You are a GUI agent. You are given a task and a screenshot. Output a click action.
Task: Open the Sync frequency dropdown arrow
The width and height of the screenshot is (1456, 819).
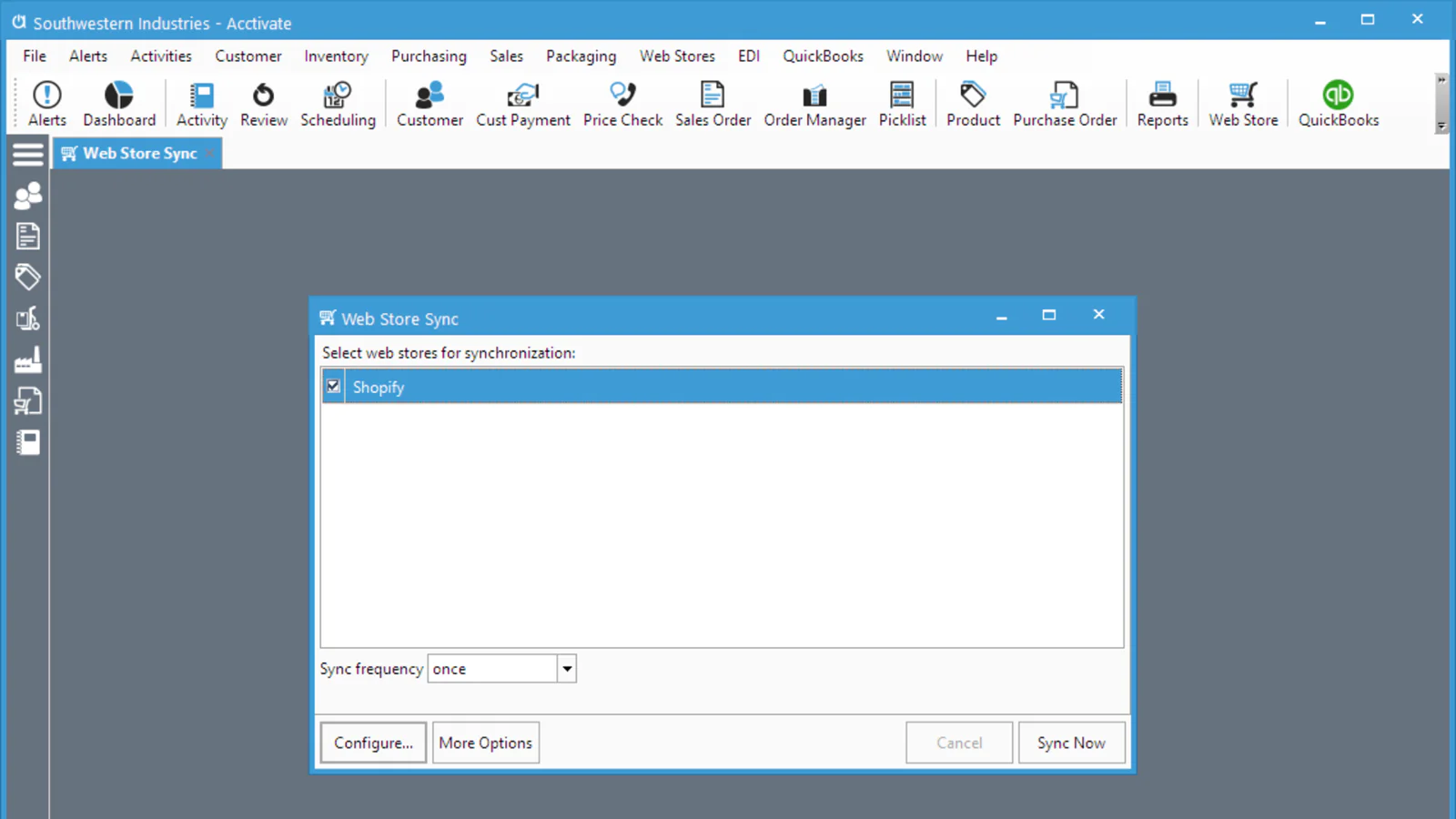pos(567,669)
